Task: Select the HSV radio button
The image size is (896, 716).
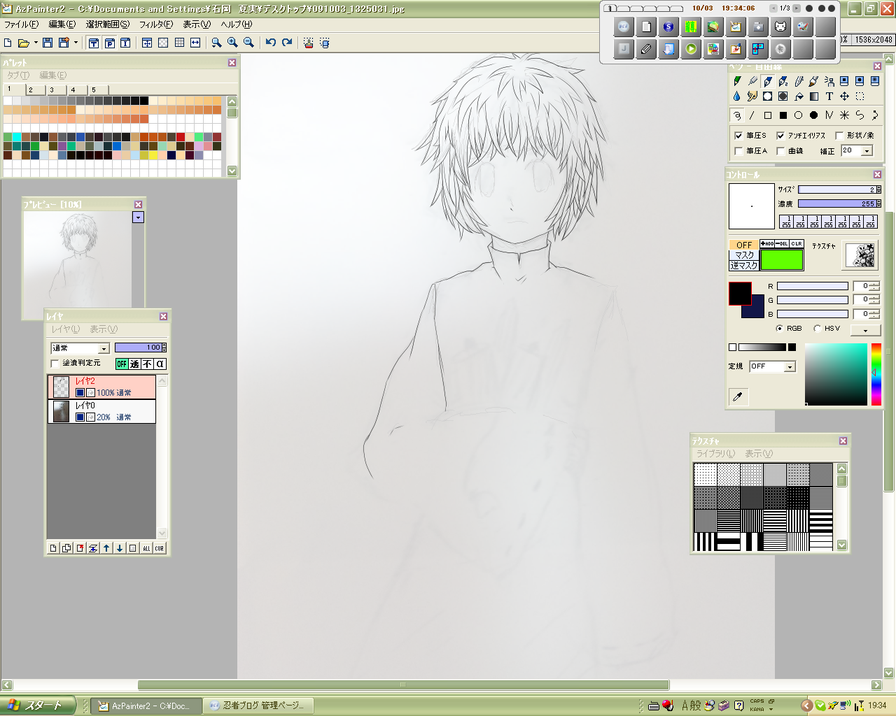Action: [817, 328]
